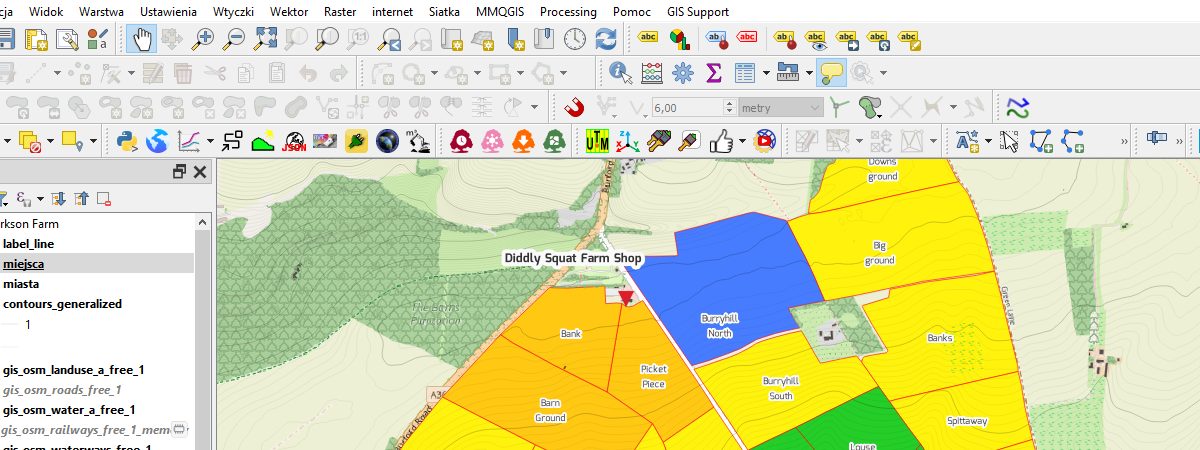Expand the attribute table dropdown arrow
The height and width of the screenshot is (450, 1200).
(766, 72)
